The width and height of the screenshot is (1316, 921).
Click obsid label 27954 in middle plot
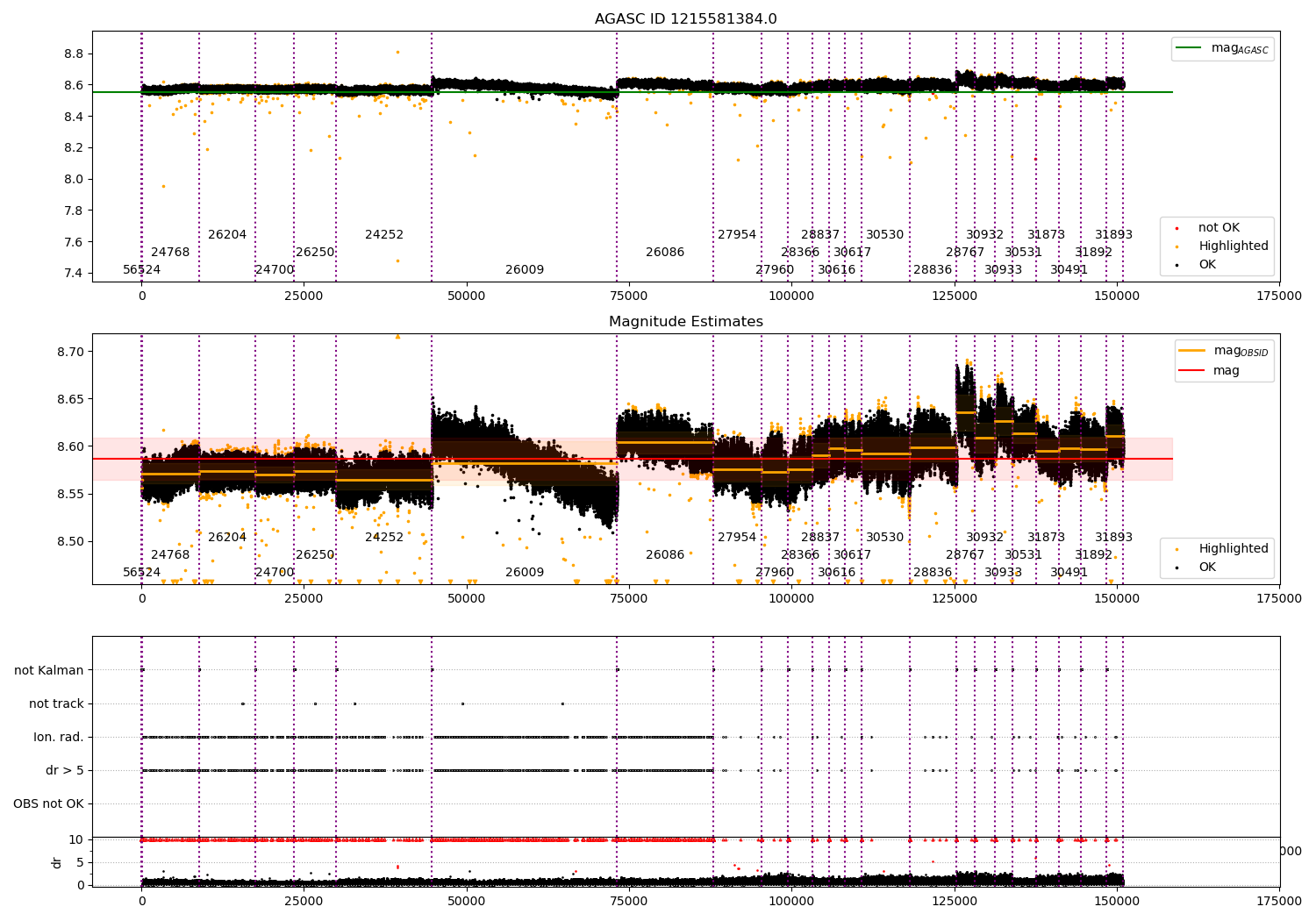(737, 537)
